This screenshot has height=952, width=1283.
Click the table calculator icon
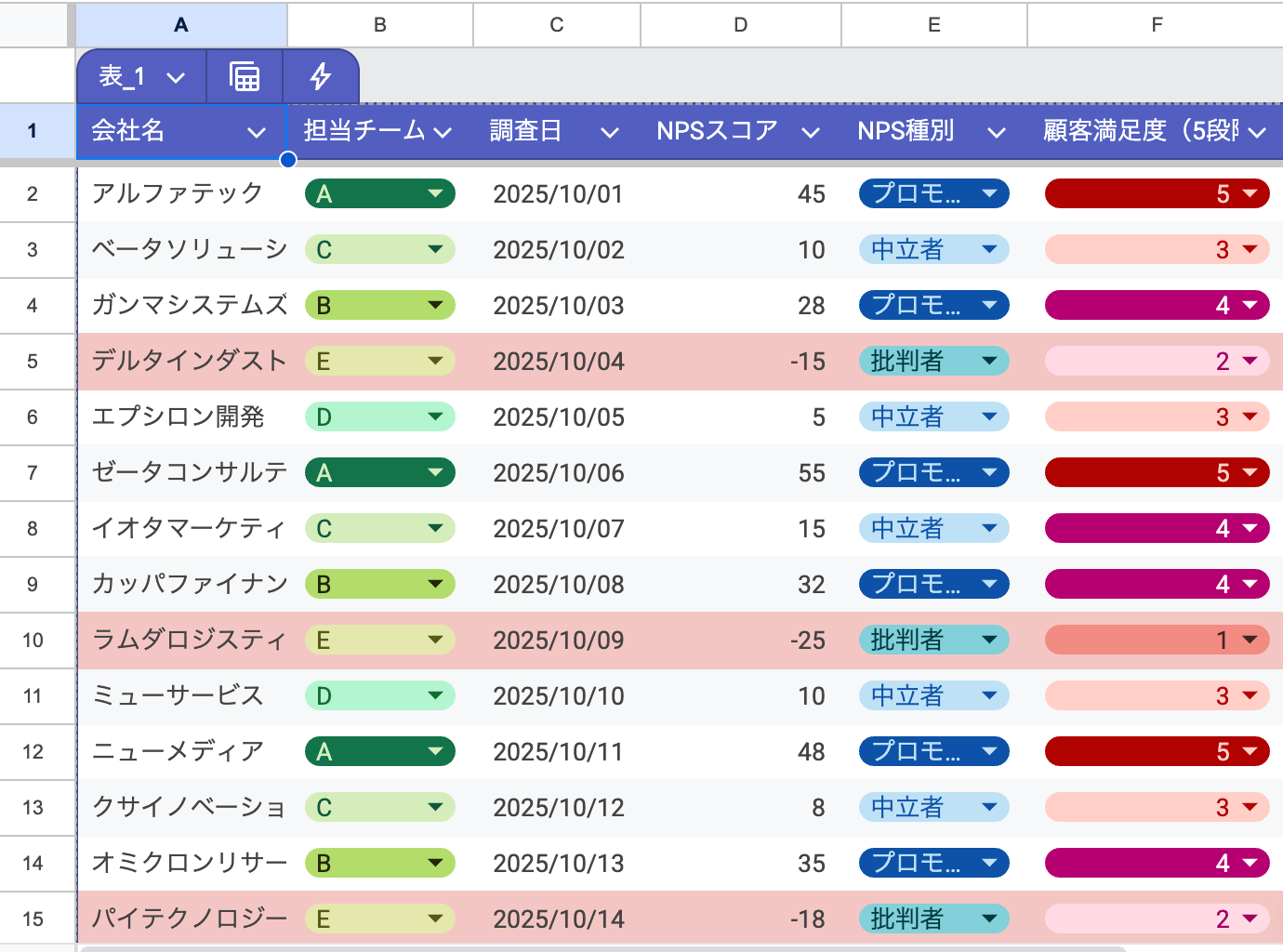(x=245, y=76)
